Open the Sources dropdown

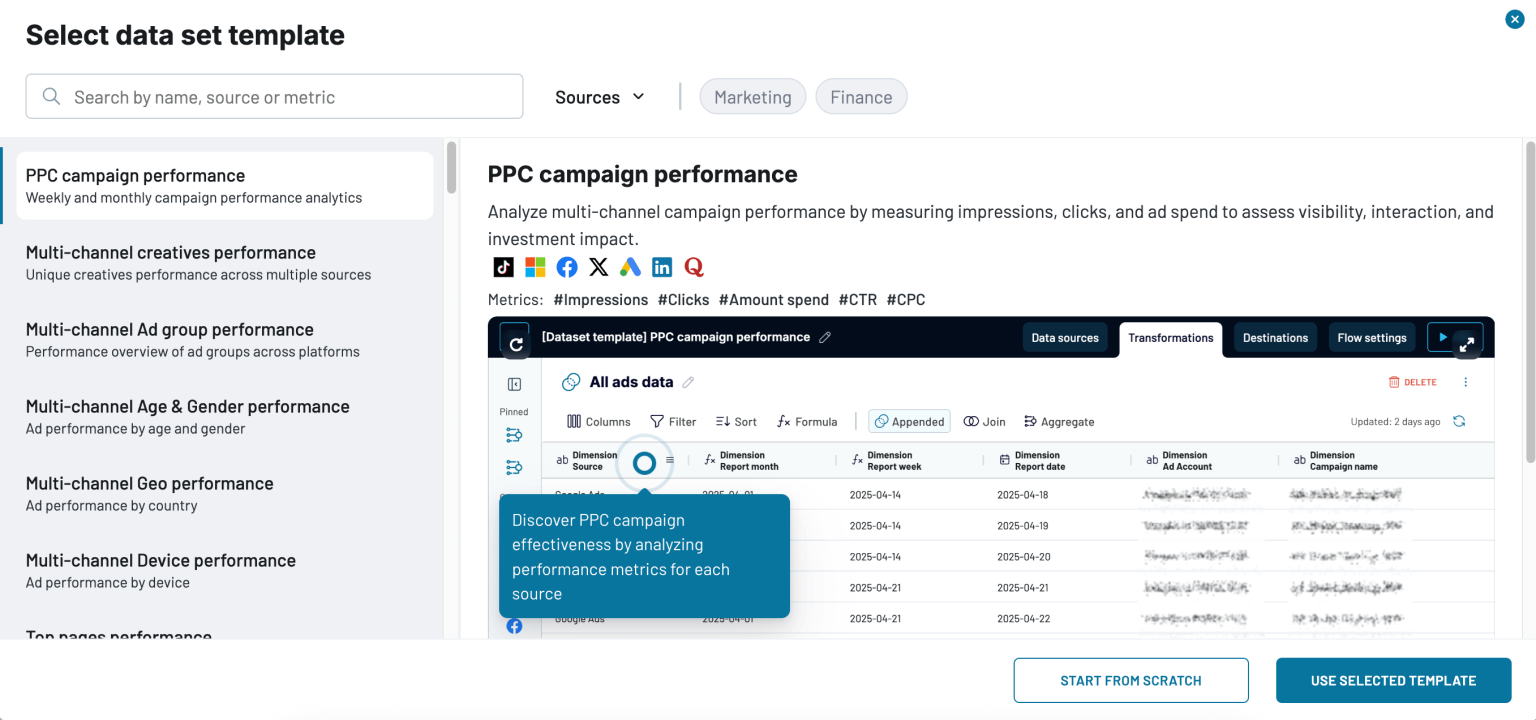600,97
